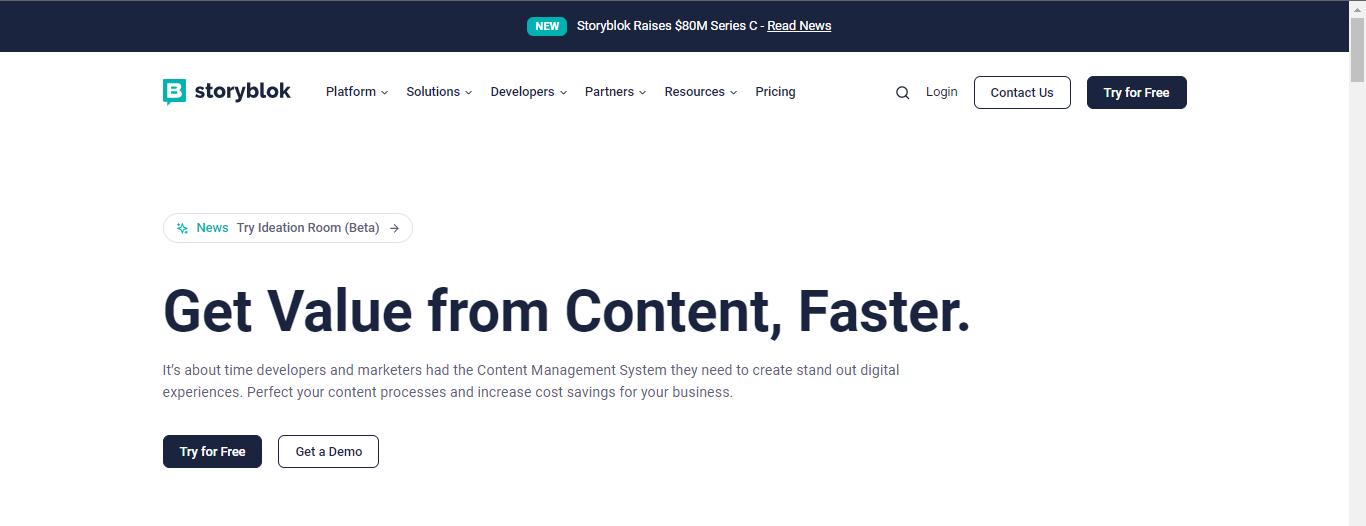This screenshot has width=1366, height=526.
Task: Expand the Partners menu chevron
Action: point(642,93)
